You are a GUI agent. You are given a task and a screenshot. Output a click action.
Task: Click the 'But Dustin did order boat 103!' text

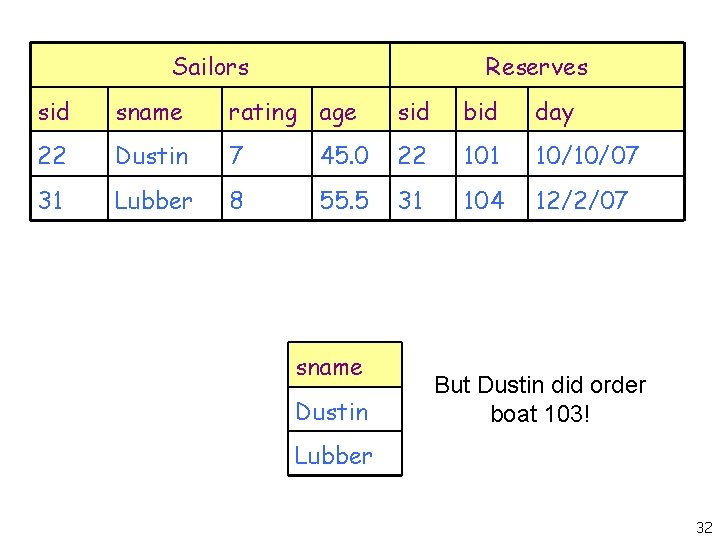point(540,398)
